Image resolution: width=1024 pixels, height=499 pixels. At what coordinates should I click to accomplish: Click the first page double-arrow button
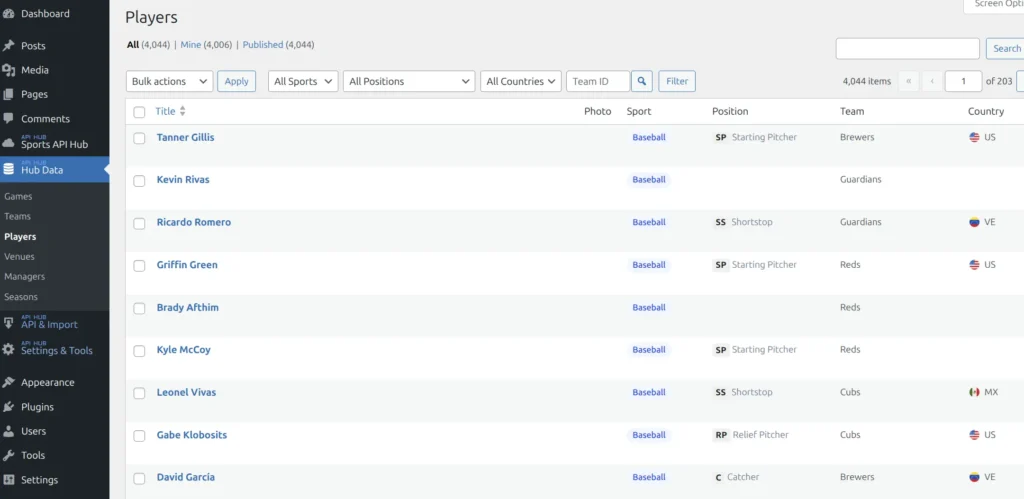point(908,81)
